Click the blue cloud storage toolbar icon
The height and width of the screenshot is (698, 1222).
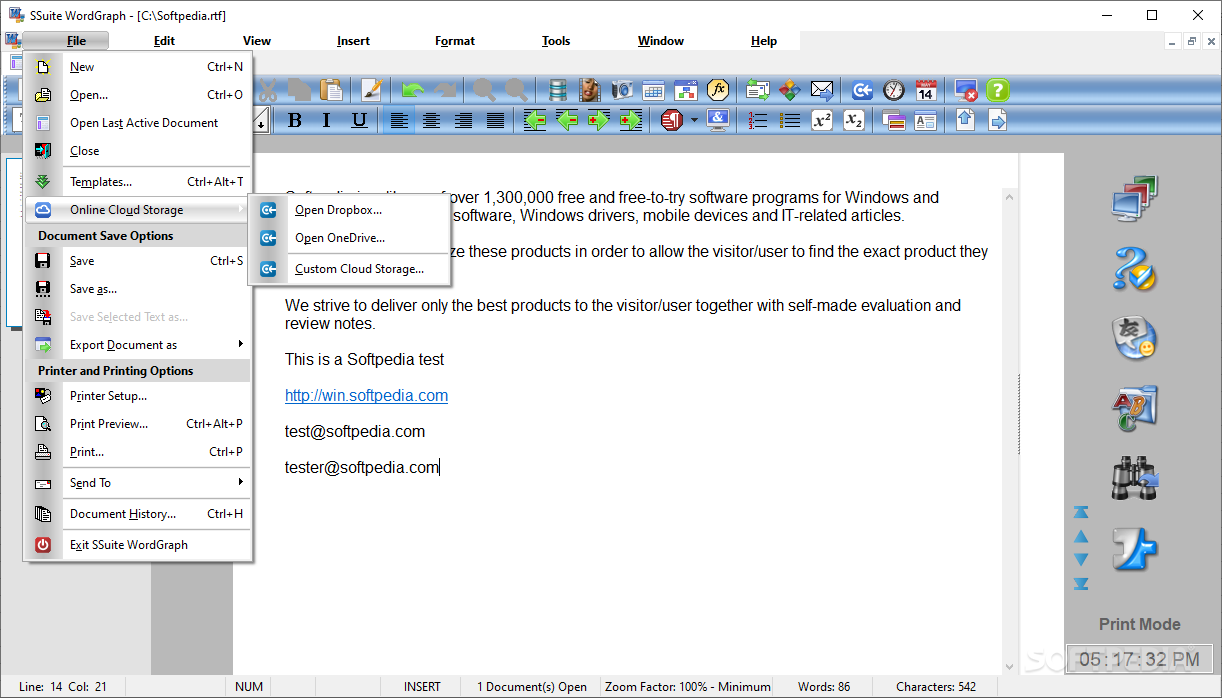coord(862,90)
